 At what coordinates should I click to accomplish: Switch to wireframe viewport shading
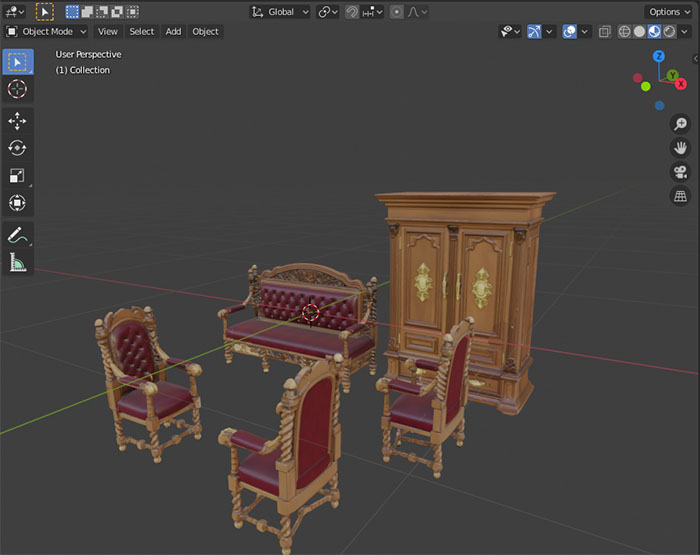coord(625,31)
